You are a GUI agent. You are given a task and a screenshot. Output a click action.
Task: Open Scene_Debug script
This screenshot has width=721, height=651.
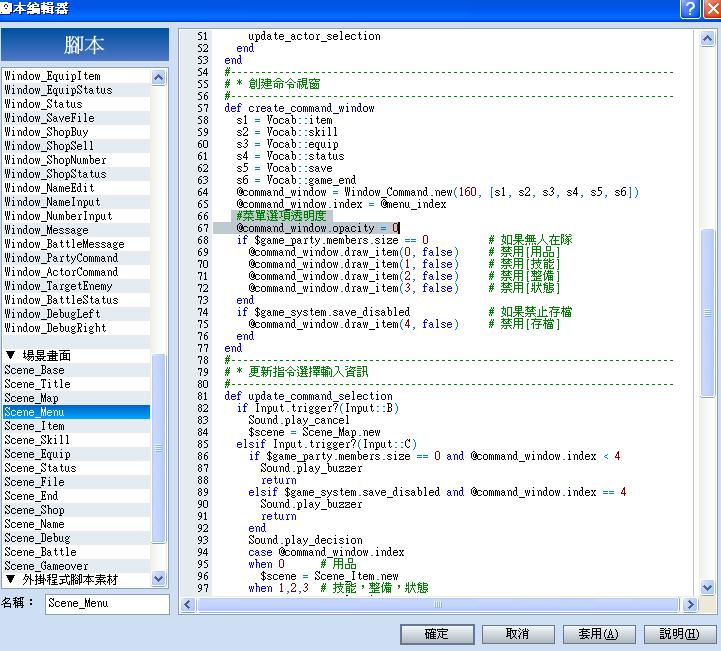76,538
